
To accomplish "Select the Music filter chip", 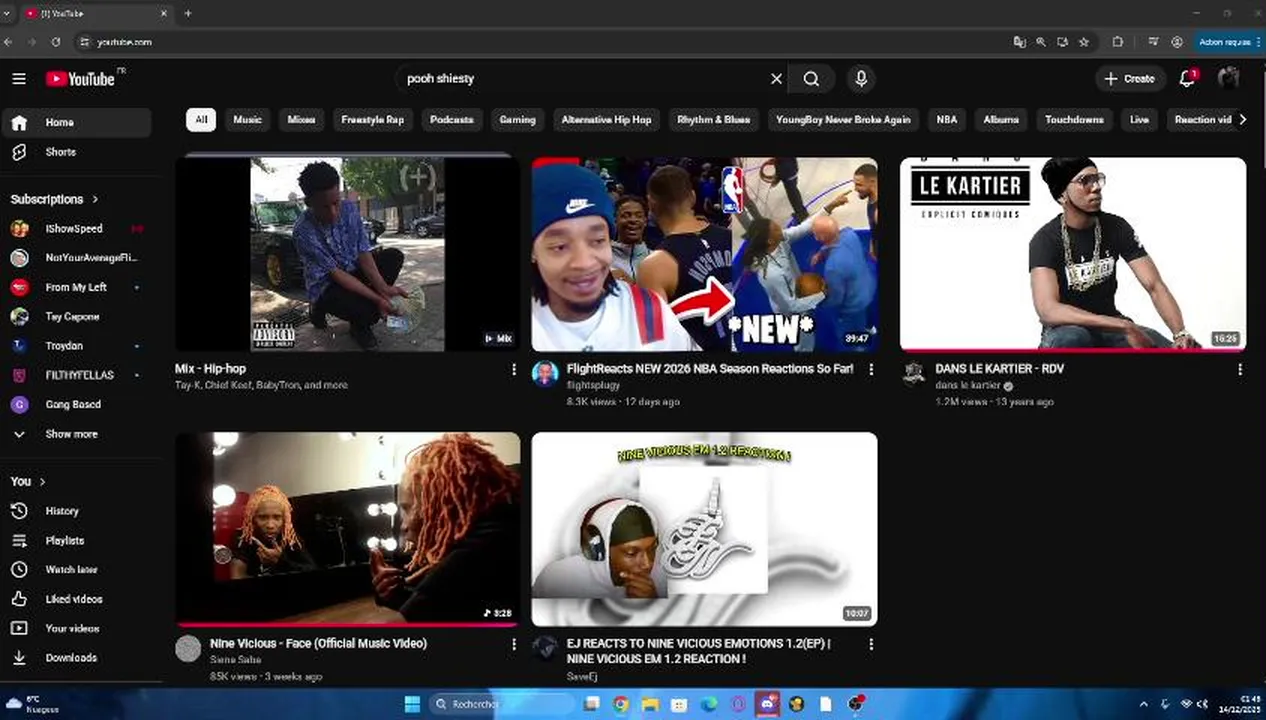I will coord(247,120).
